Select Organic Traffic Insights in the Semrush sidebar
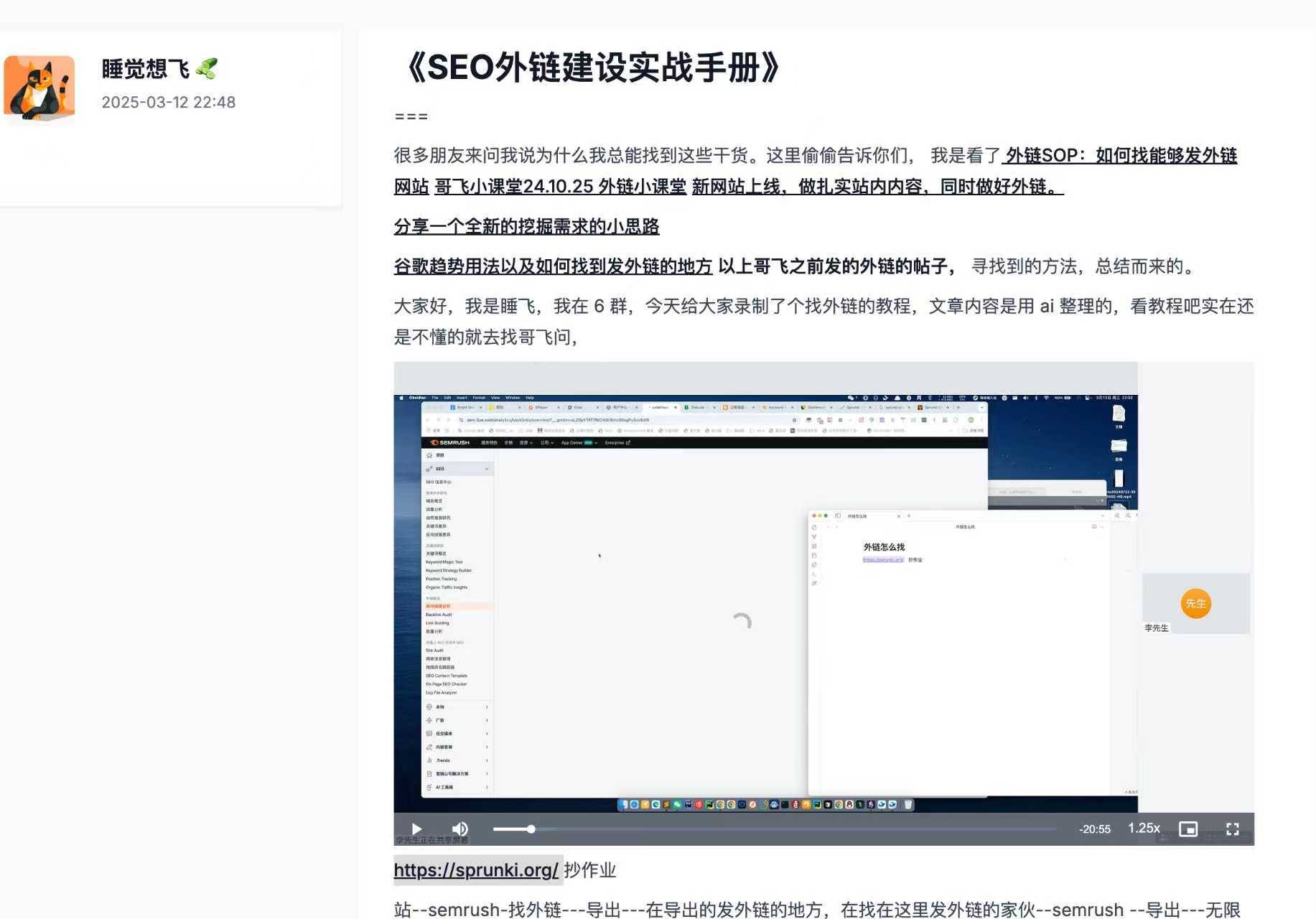 point(447,587)
